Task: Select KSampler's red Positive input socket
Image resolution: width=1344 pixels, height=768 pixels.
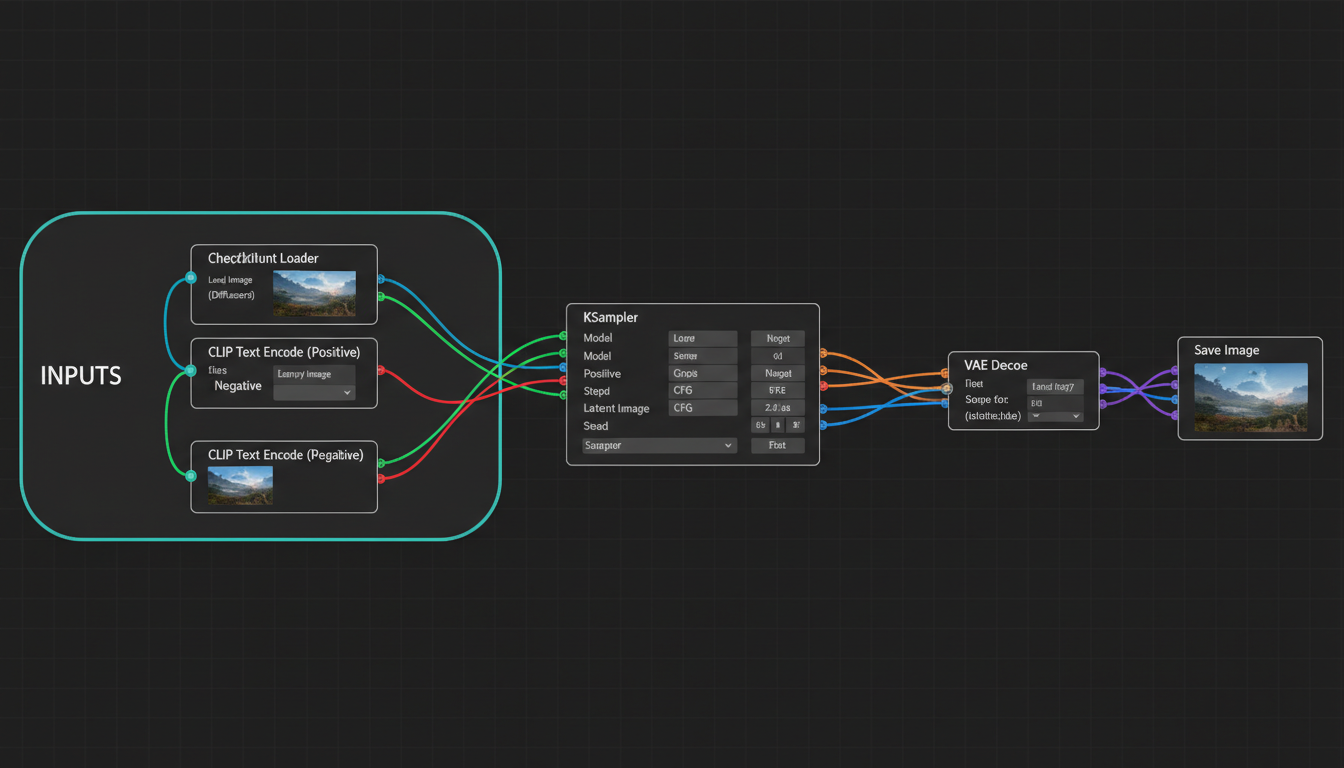Action: coord(563,378)
